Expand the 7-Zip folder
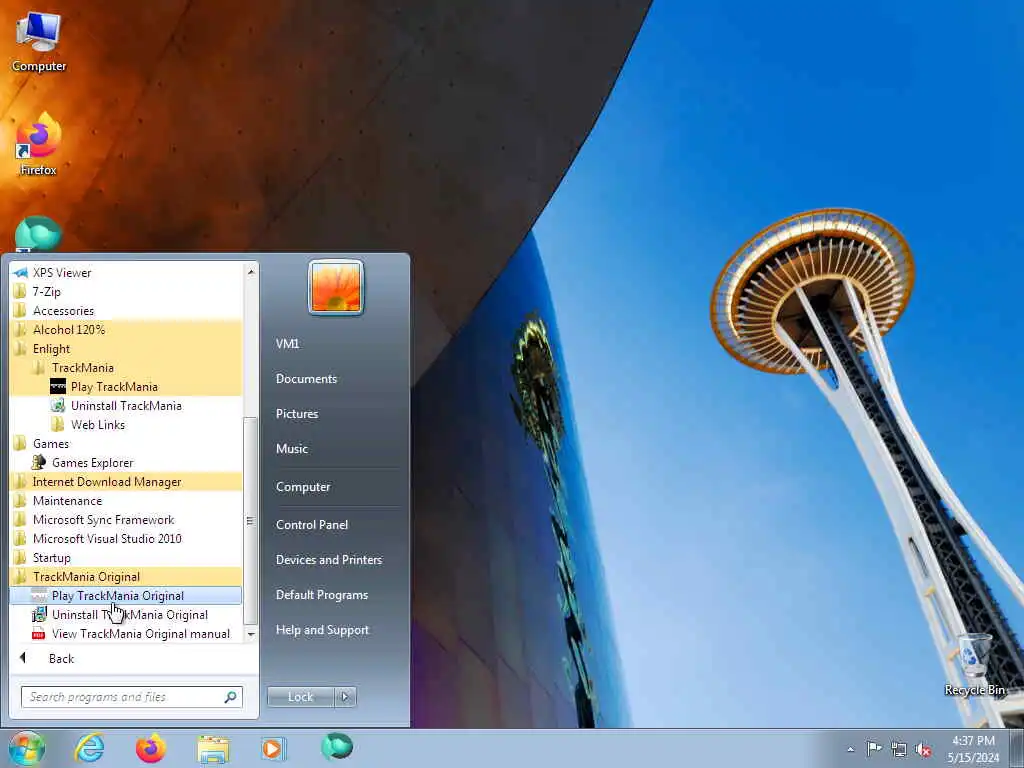This screenshot has width=1024, height=768. (x=127, y=291)
